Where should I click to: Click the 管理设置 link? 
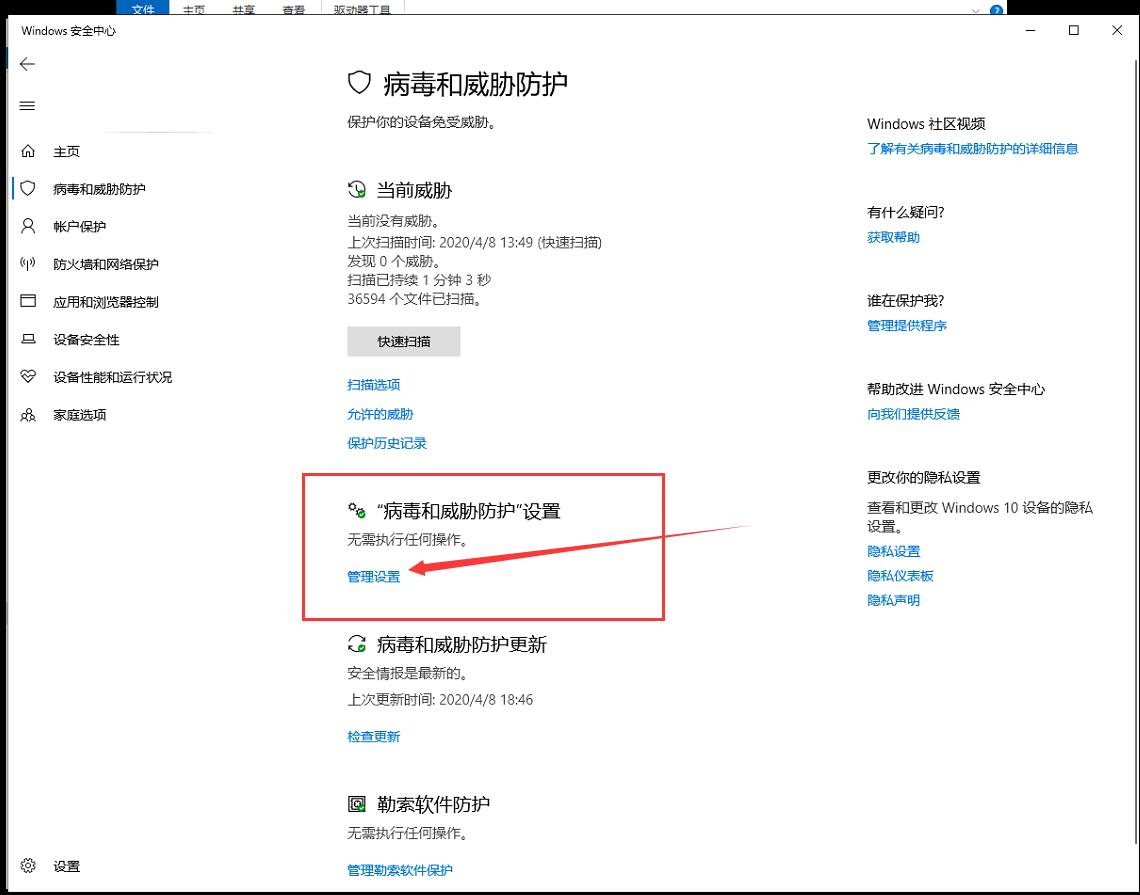[x=374, y=577]
